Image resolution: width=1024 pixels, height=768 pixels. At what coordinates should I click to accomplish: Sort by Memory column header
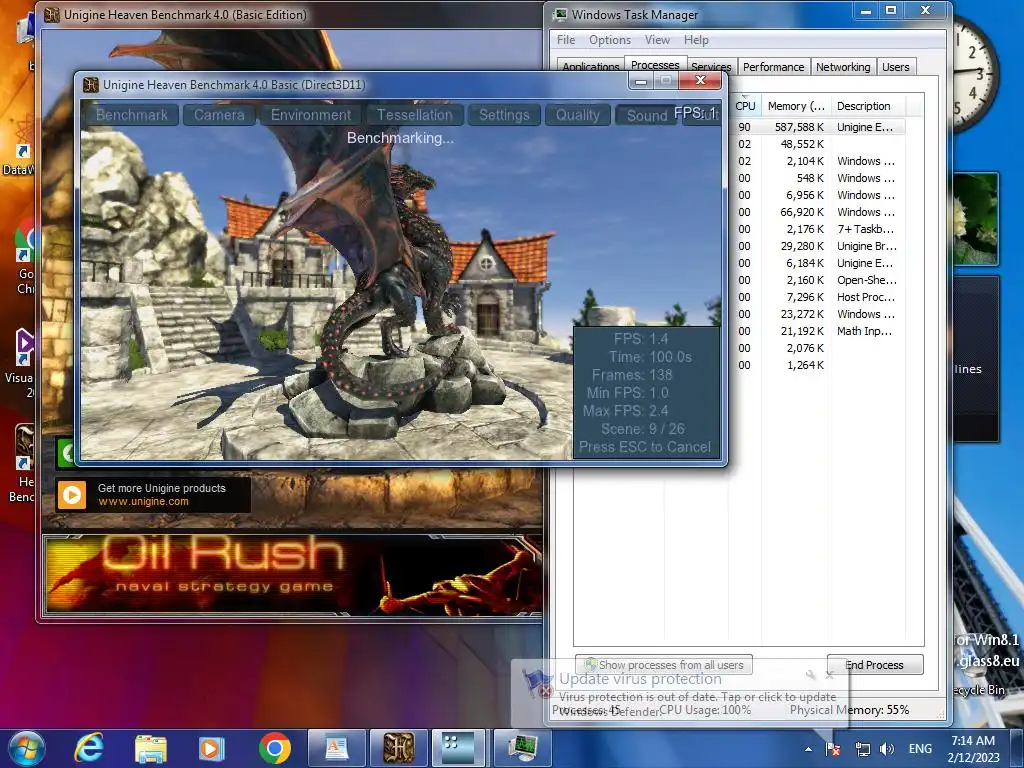pos(796,106)
